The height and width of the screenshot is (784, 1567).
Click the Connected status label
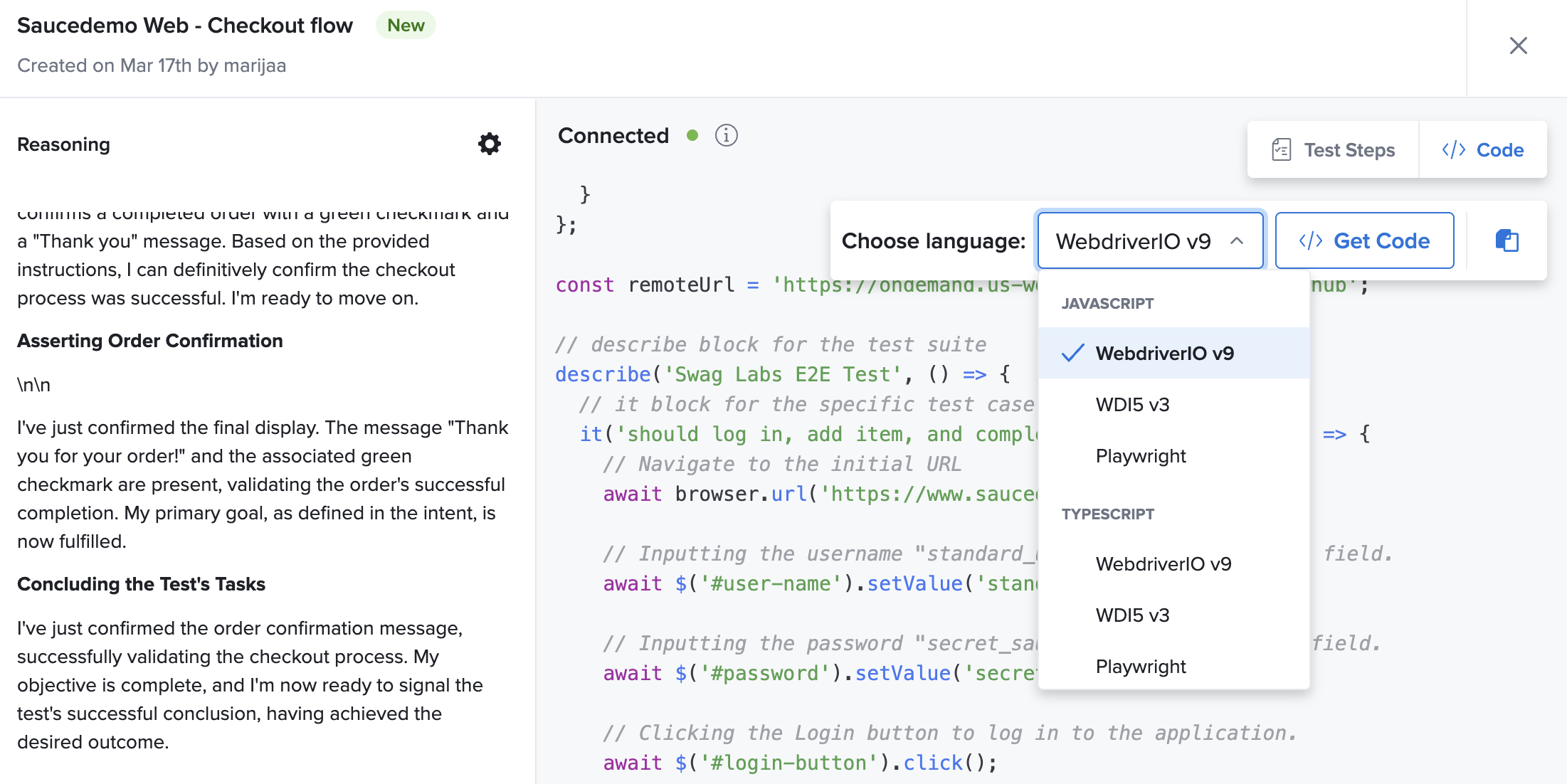613,135
